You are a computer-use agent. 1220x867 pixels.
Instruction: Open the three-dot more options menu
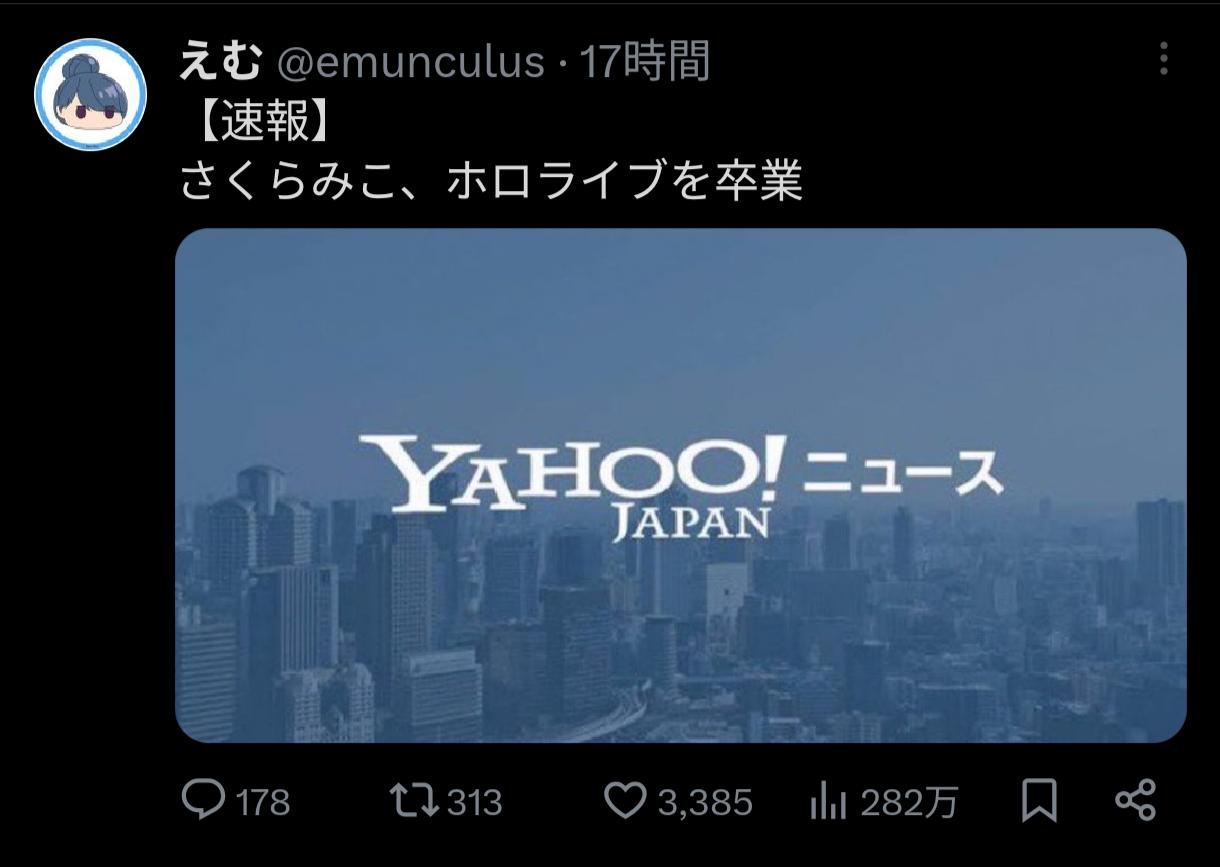(1163, 59)
